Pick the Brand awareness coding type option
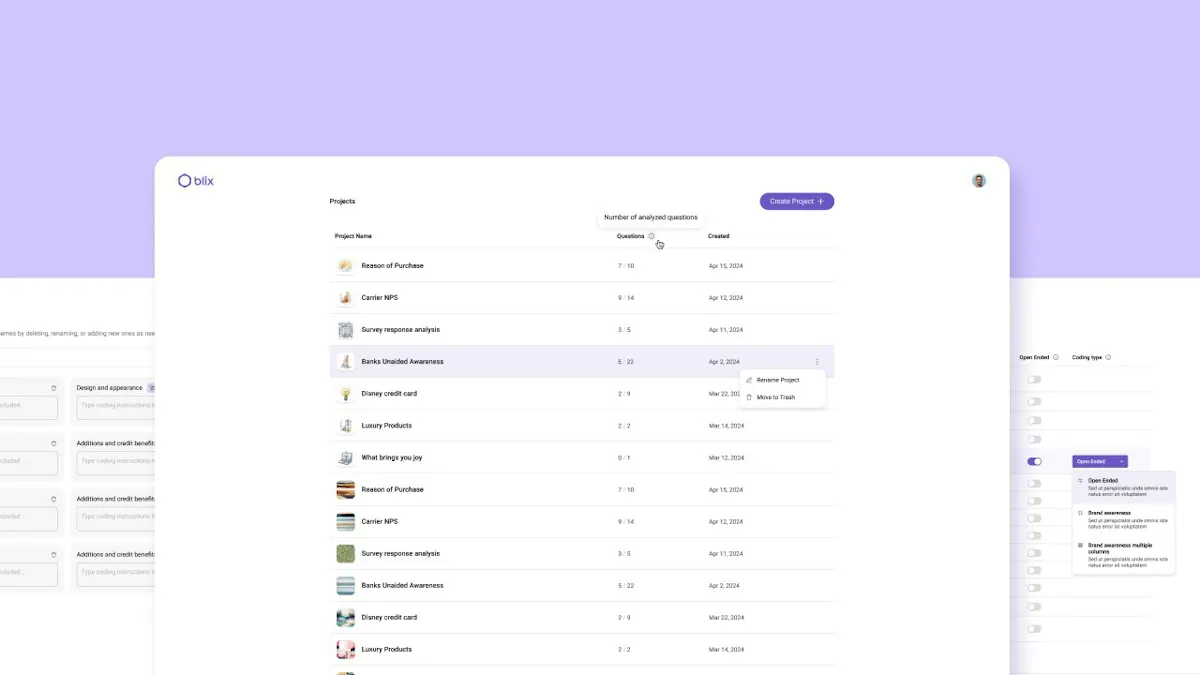The width and height of the screenshot is (1200, 675). click(1123, 519)
